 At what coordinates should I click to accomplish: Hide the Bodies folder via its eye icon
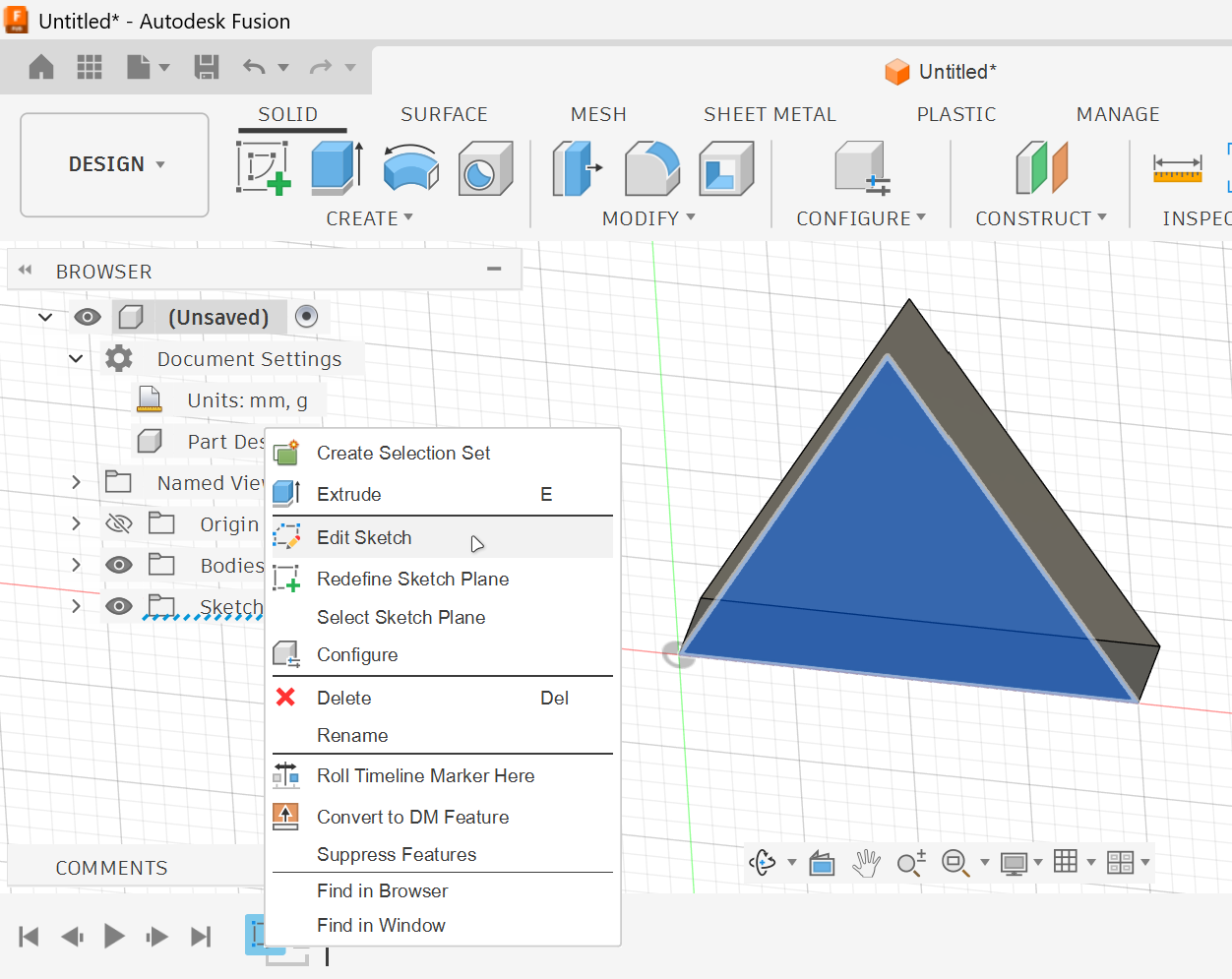[x=119, y=565]
